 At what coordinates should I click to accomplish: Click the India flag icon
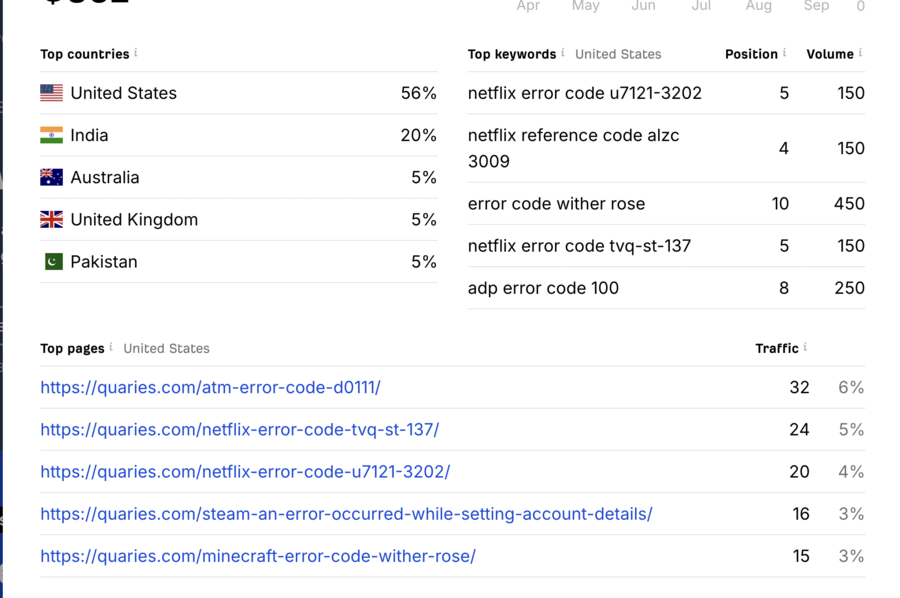(x=51, y=135)
